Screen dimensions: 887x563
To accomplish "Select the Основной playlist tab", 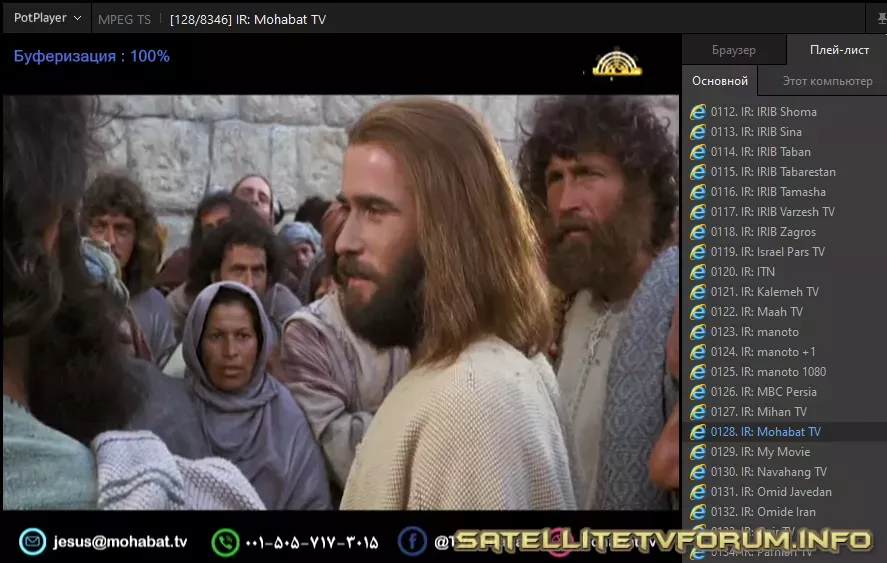I will pos(720,81).
